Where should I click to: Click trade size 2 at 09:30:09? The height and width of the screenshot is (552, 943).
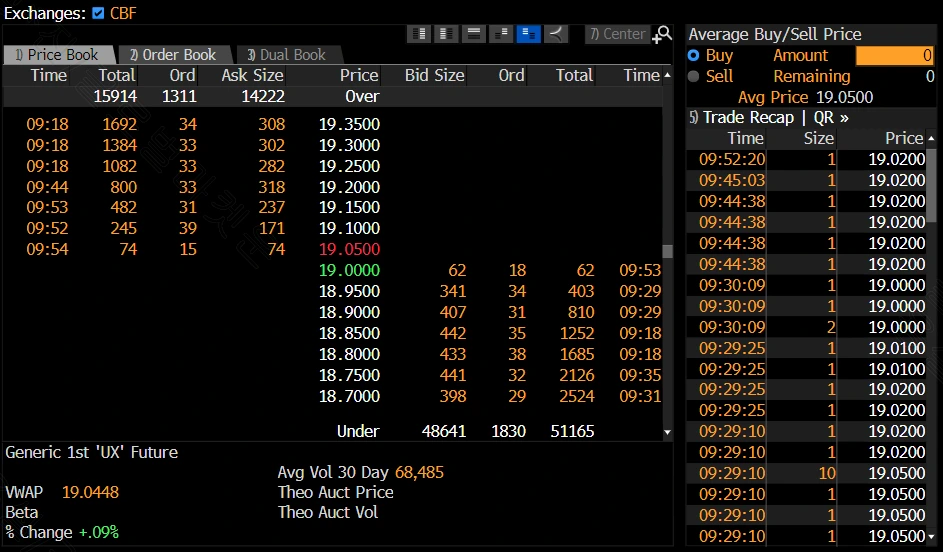tap(831, 327)
